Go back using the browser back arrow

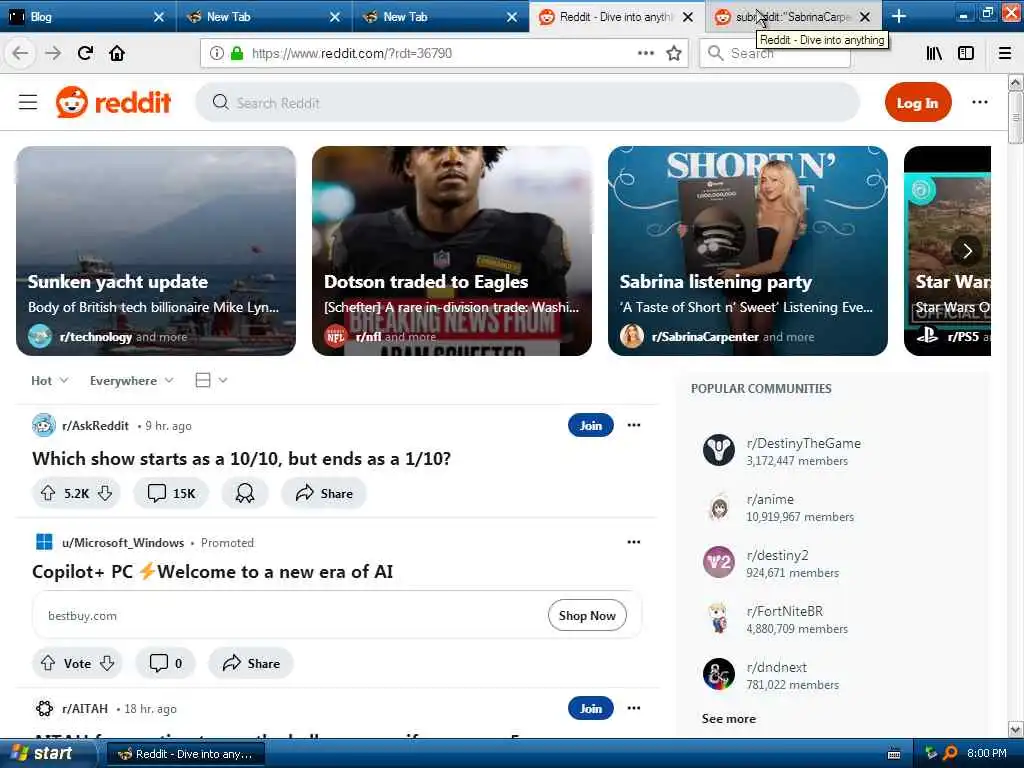[x=20, y=53]
